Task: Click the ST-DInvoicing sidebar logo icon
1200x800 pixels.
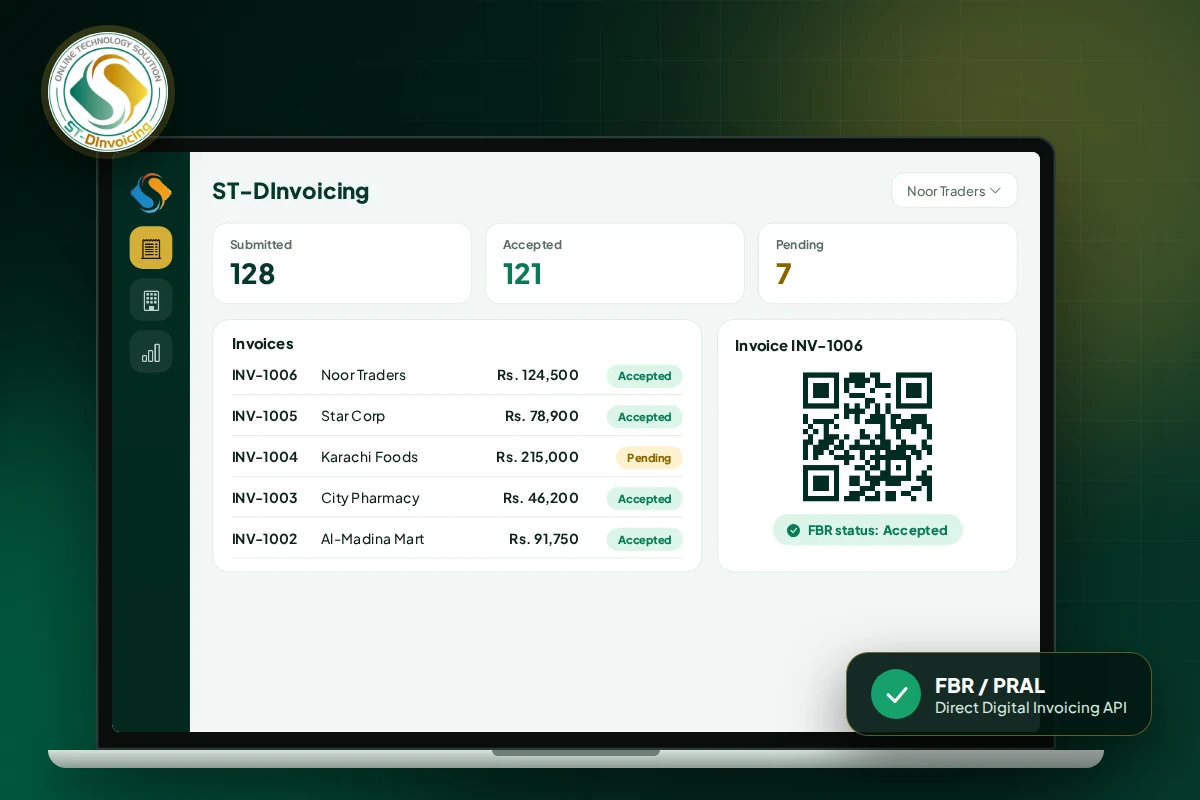Action: click(151, 193)
